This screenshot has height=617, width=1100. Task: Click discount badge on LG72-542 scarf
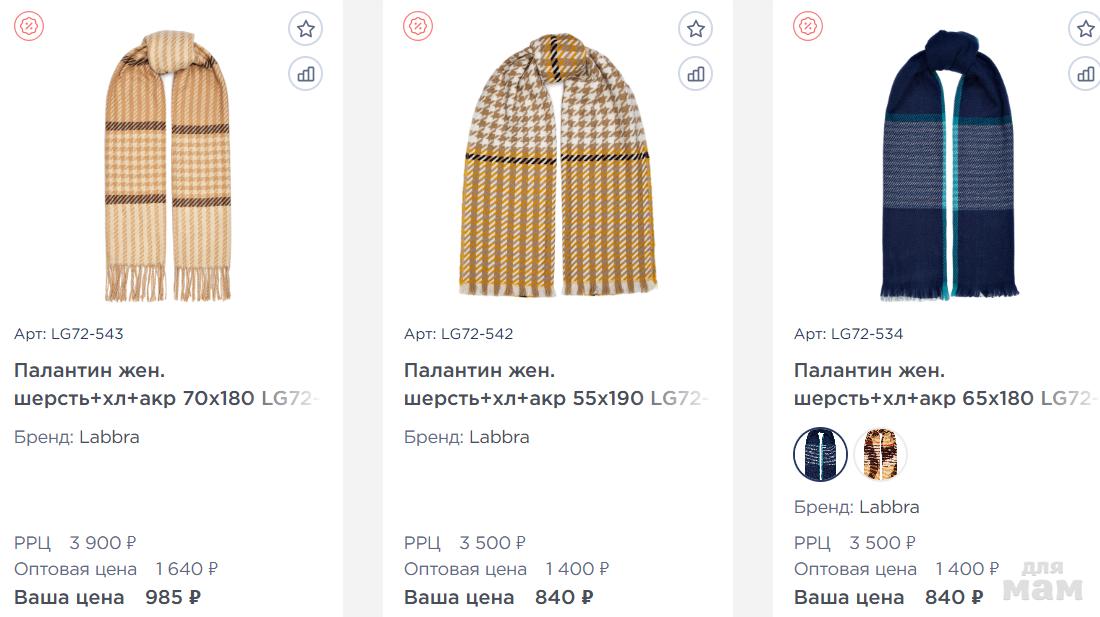(418, 27)
